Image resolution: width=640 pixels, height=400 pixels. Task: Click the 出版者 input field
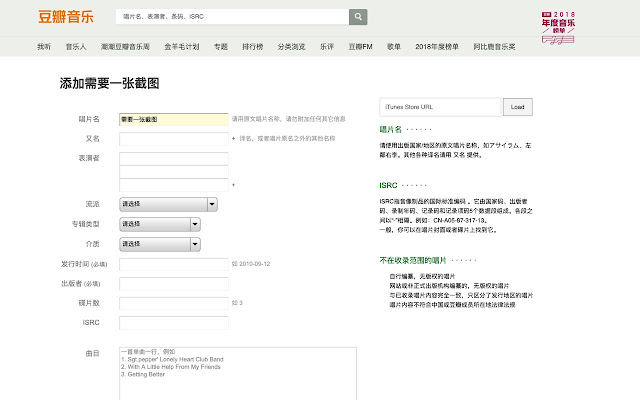[x=174, y=284]
